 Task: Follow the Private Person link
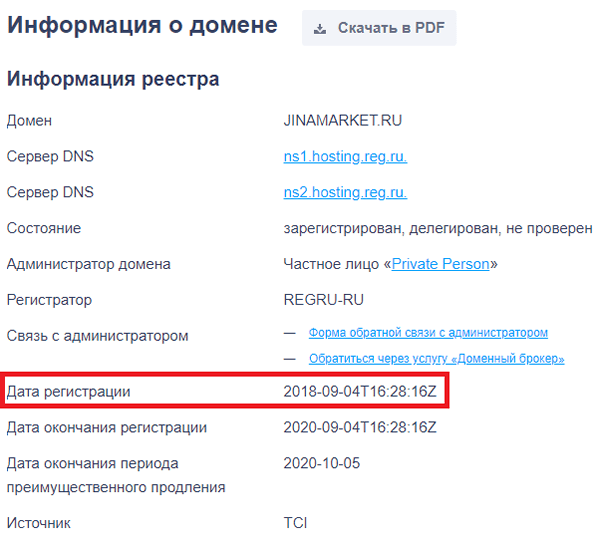click(440, 264)
